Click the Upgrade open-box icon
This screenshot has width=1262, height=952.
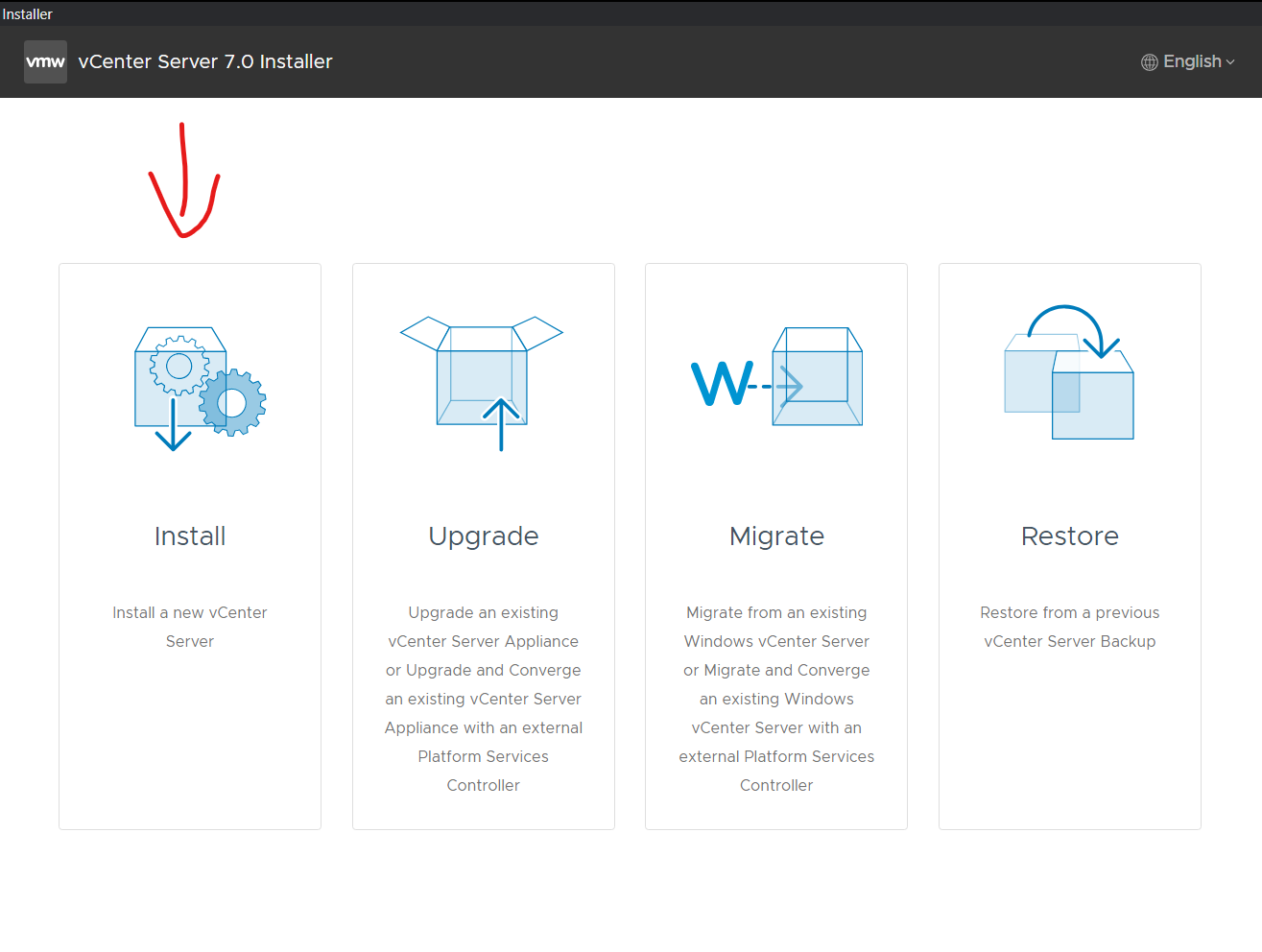point(482,383)
